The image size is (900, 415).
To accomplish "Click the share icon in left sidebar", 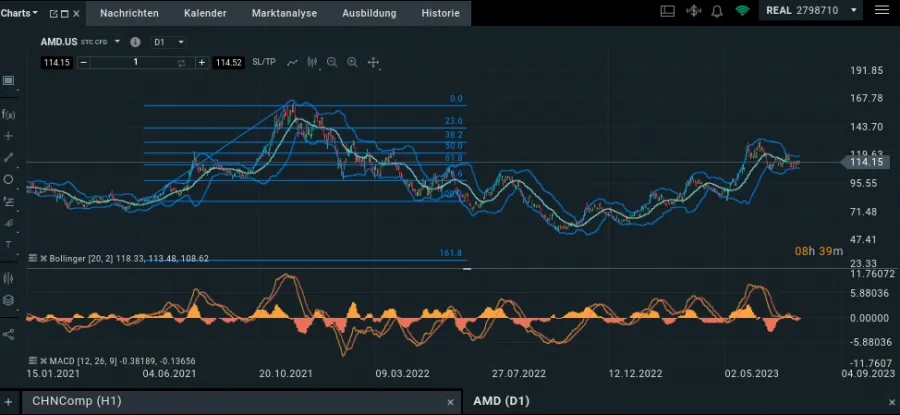I will coord(9,333).
